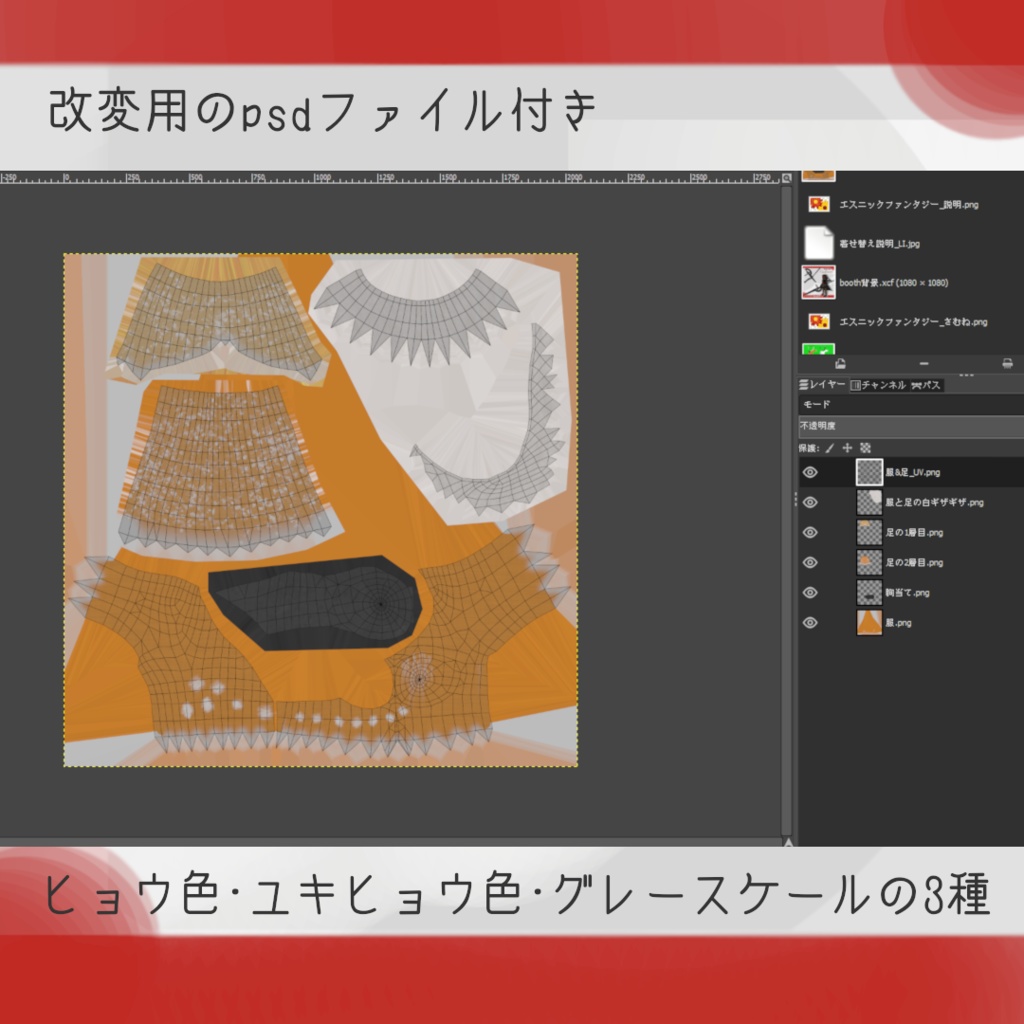The width and height of the screenshot is (1024, 1024).
Task: Enable the lock position and size icon
Action: click(847, 448)
